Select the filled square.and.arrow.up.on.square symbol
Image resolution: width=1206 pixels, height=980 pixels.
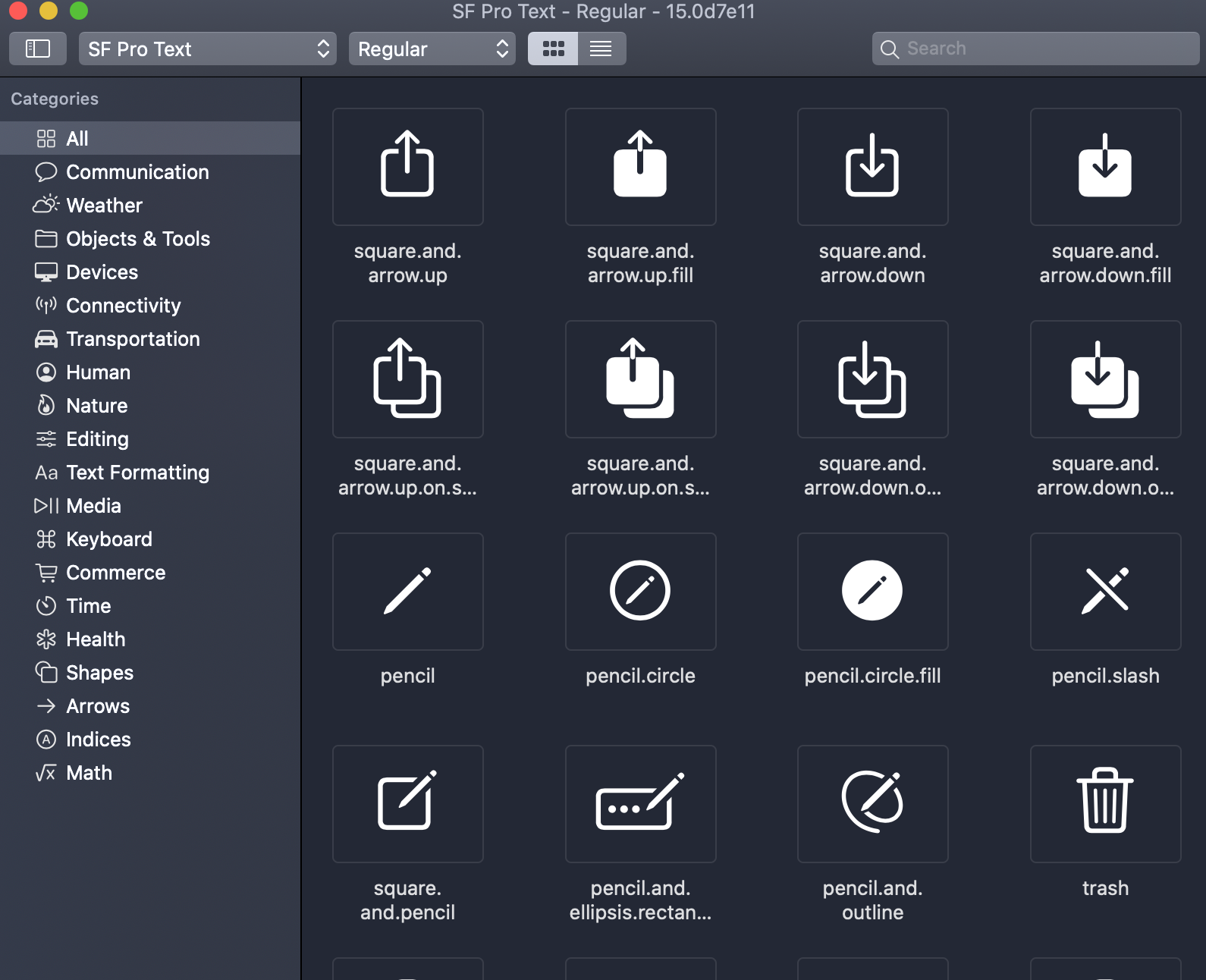pyautogui.click(x=641, y=379)
